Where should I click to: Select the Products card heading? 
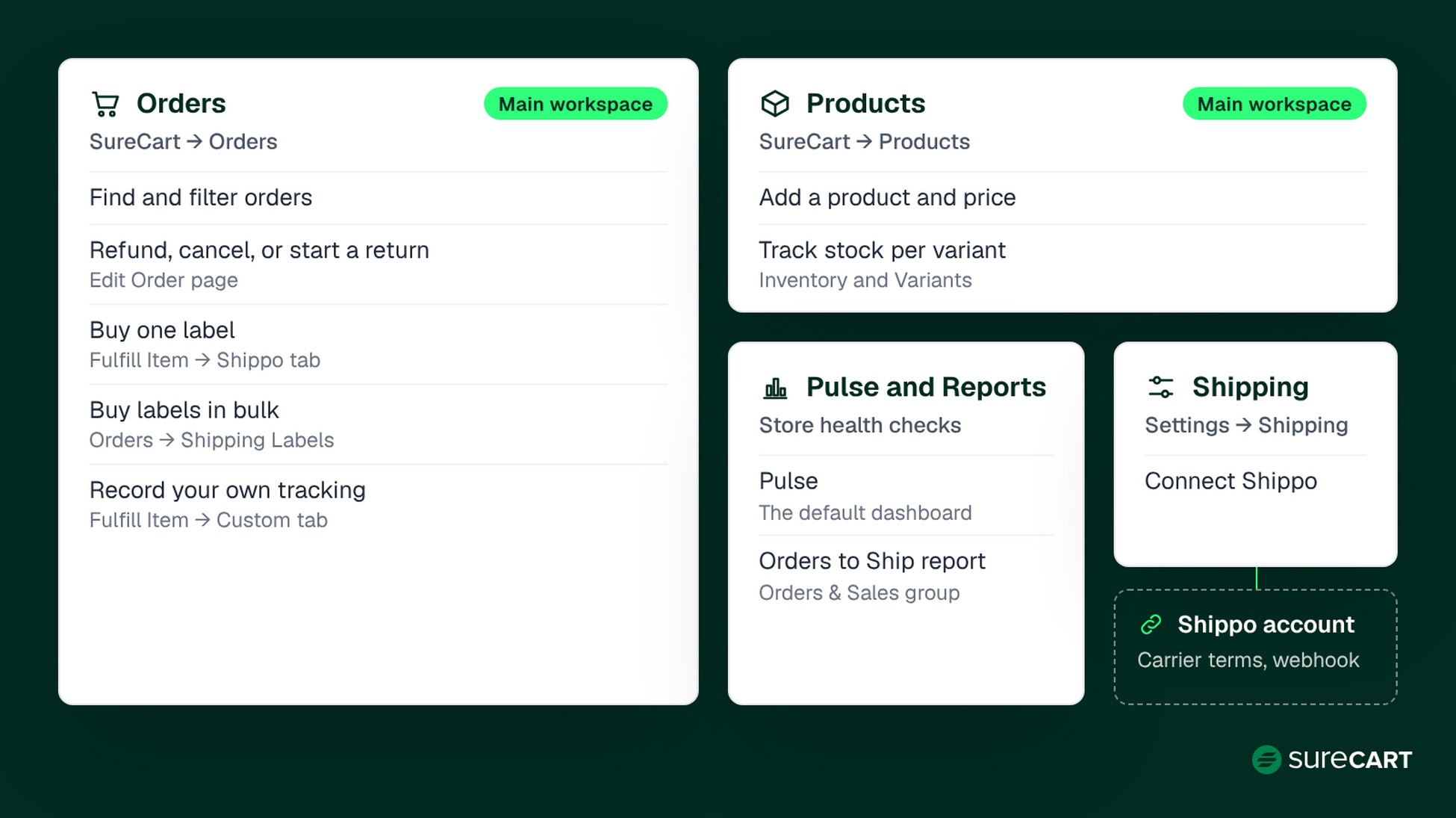coord(865,103)
